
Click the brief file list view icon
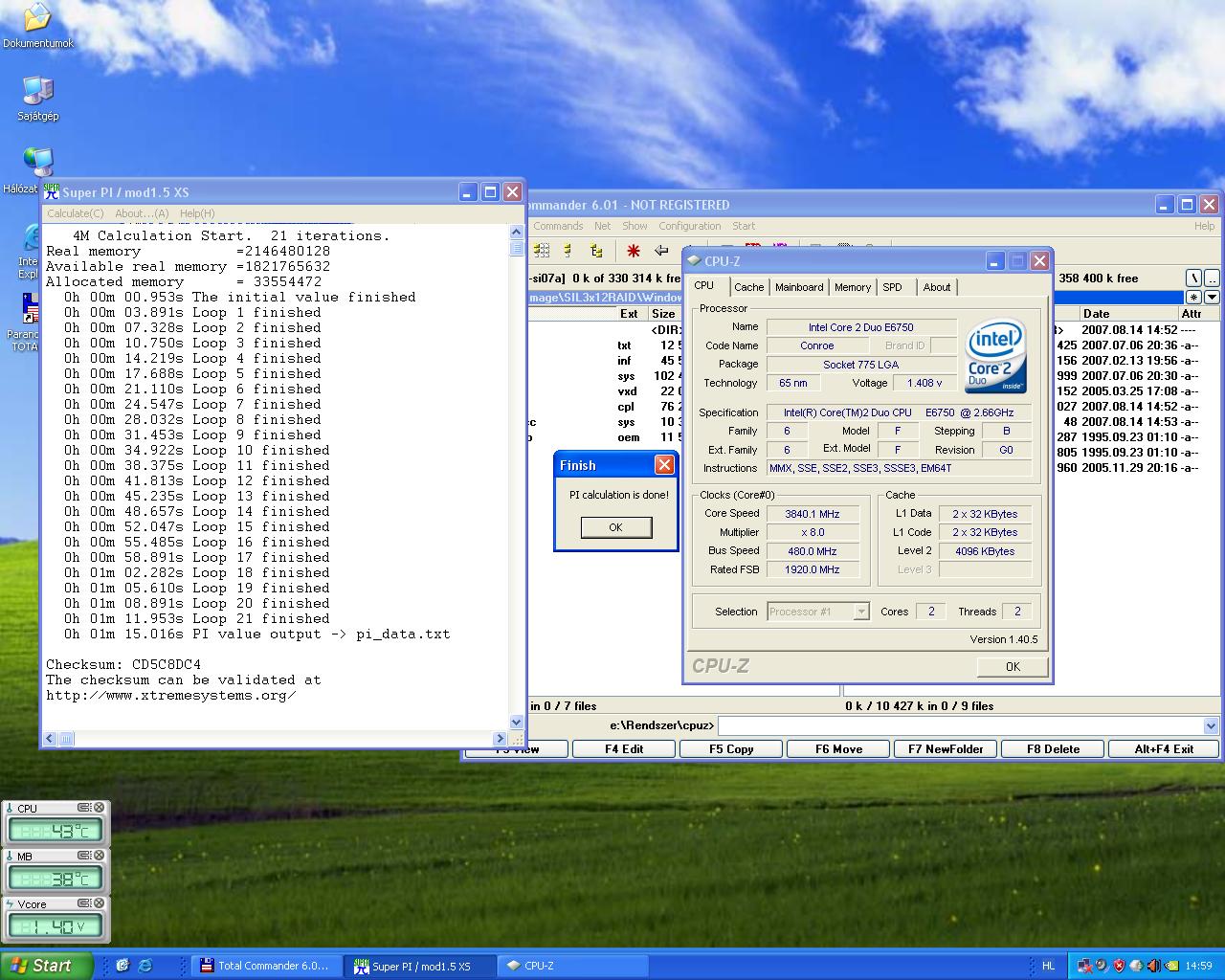point(568,251)
